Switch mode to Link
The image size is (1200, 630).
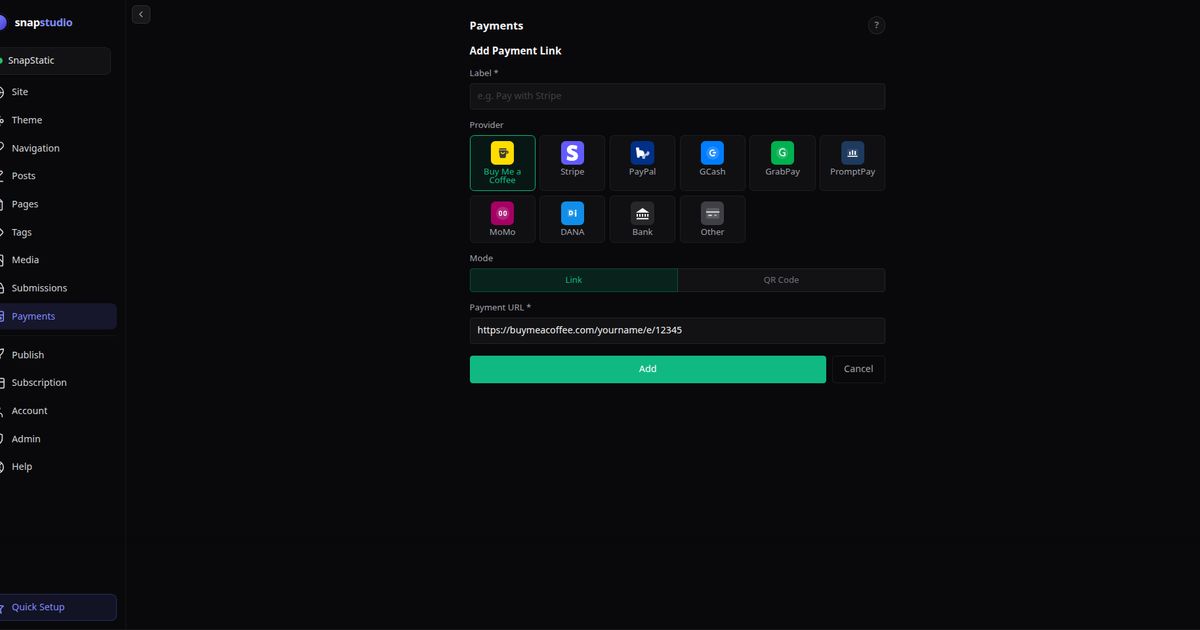pyautogui.click(x=573, y=280)
